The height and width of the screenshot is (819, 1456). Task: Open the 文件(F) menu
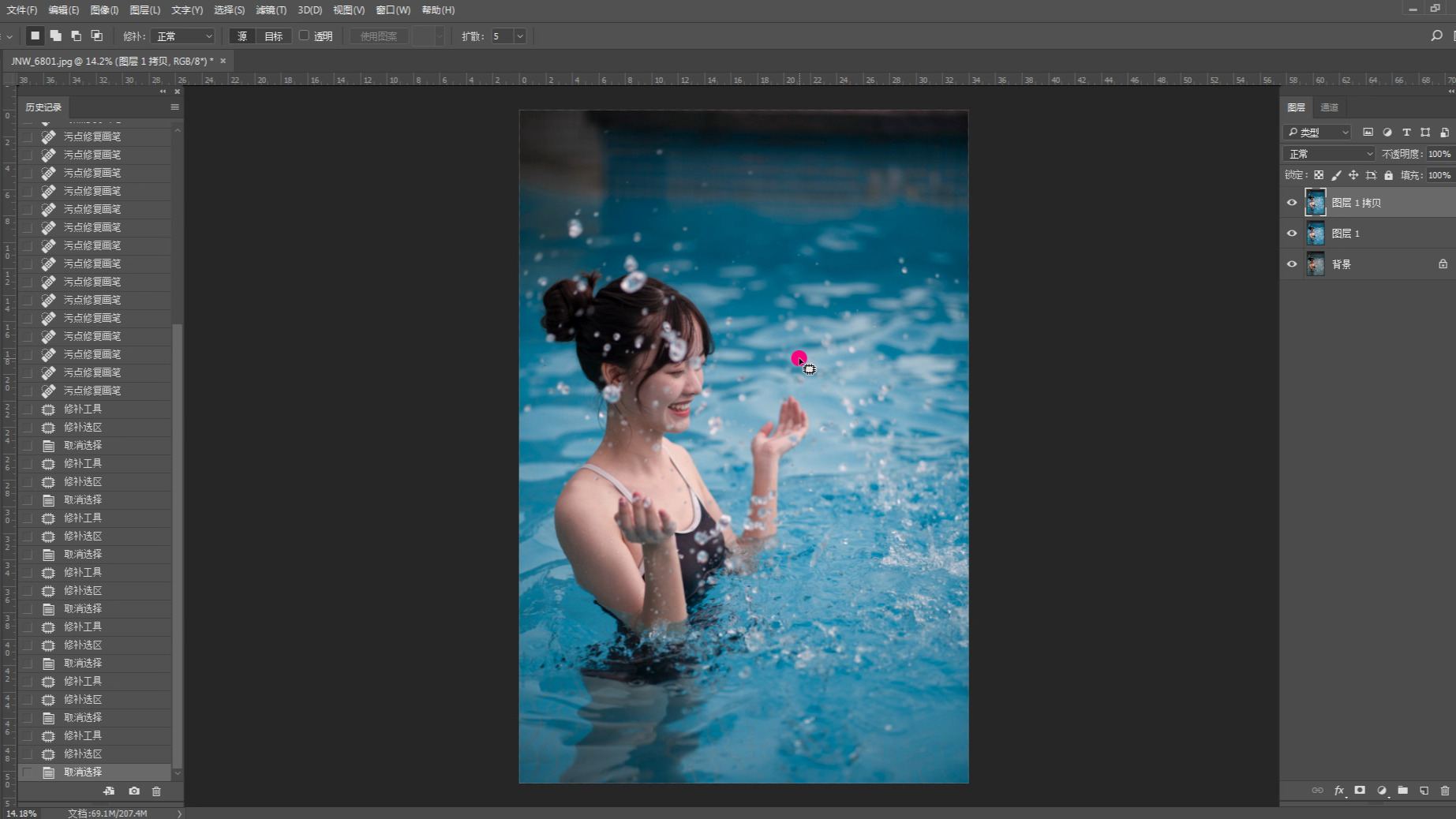point(22,10)
